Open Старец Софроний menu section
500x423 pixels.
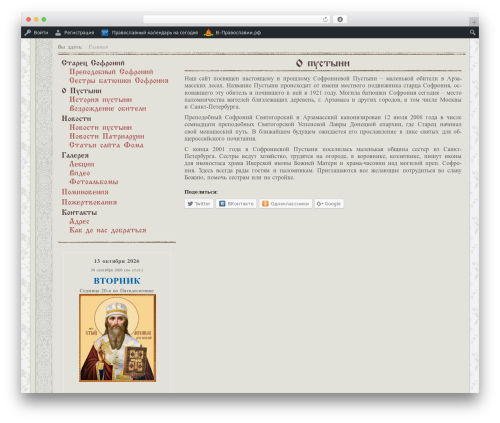click(93, 63)
